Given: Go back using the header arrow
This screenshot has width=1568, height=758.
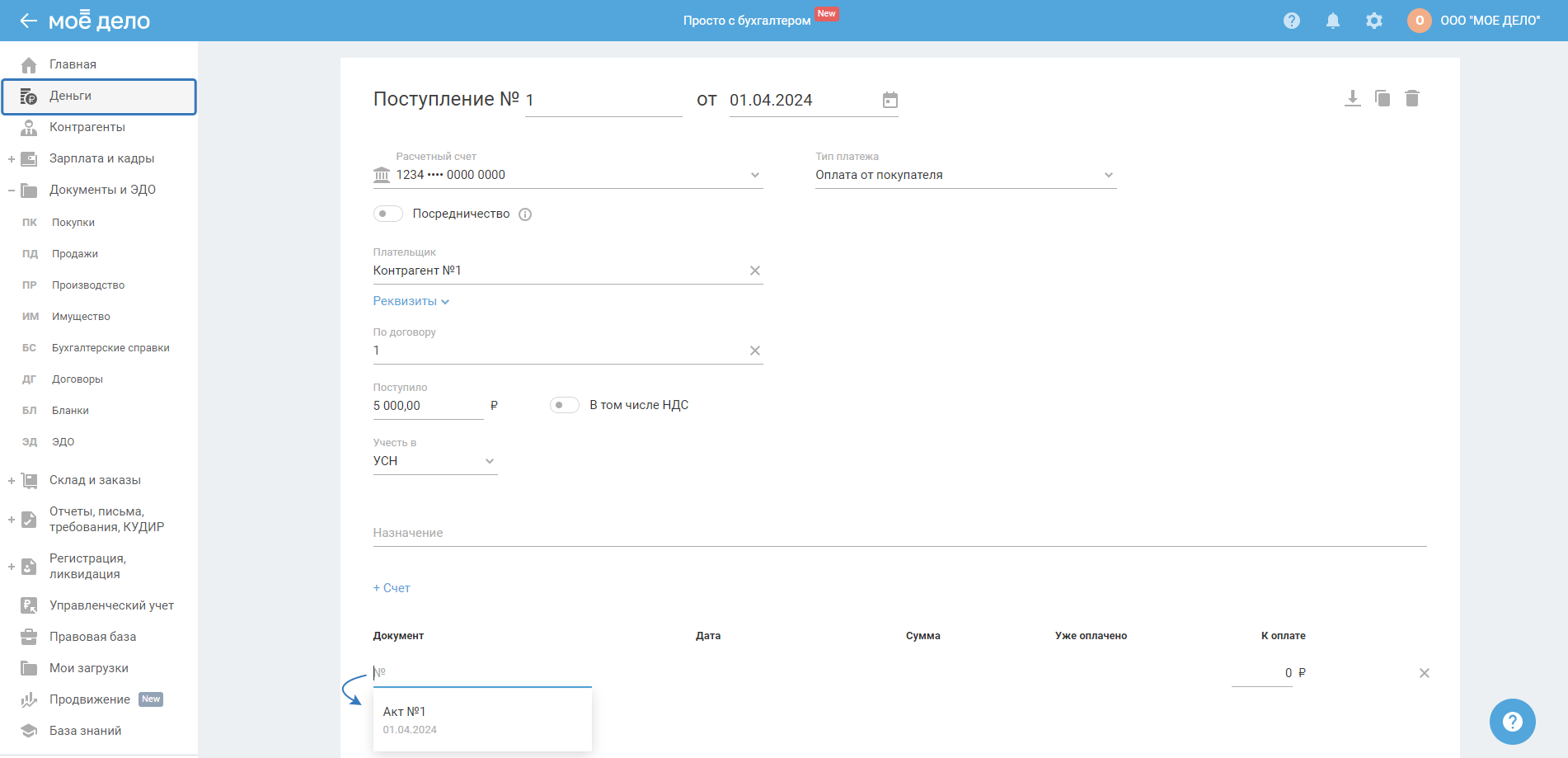Looking at the screenshot, I should (x=29, y=21).
